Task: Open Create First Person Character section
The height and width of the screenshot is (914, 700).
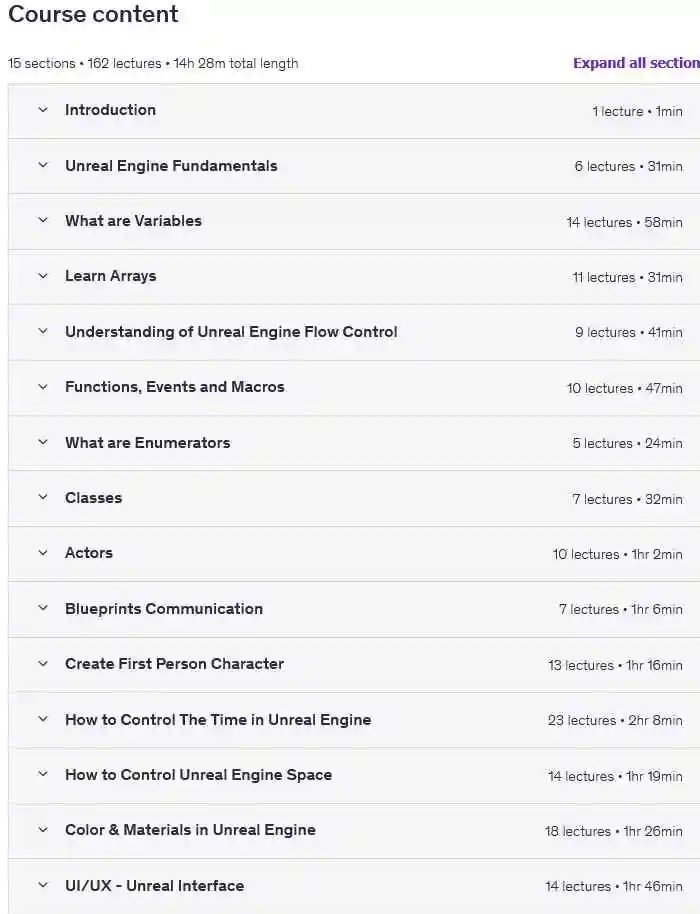Action: pos(174,664)
